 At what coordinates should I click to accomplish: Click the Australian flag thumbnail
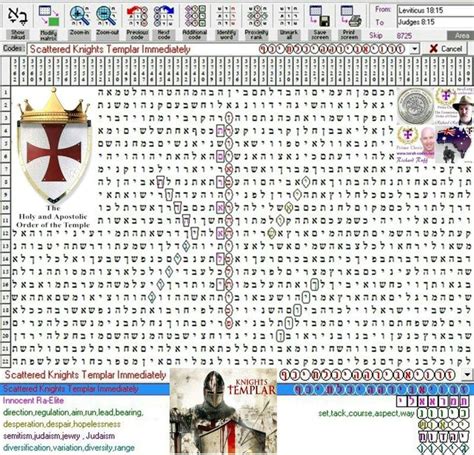coord(456,145)
